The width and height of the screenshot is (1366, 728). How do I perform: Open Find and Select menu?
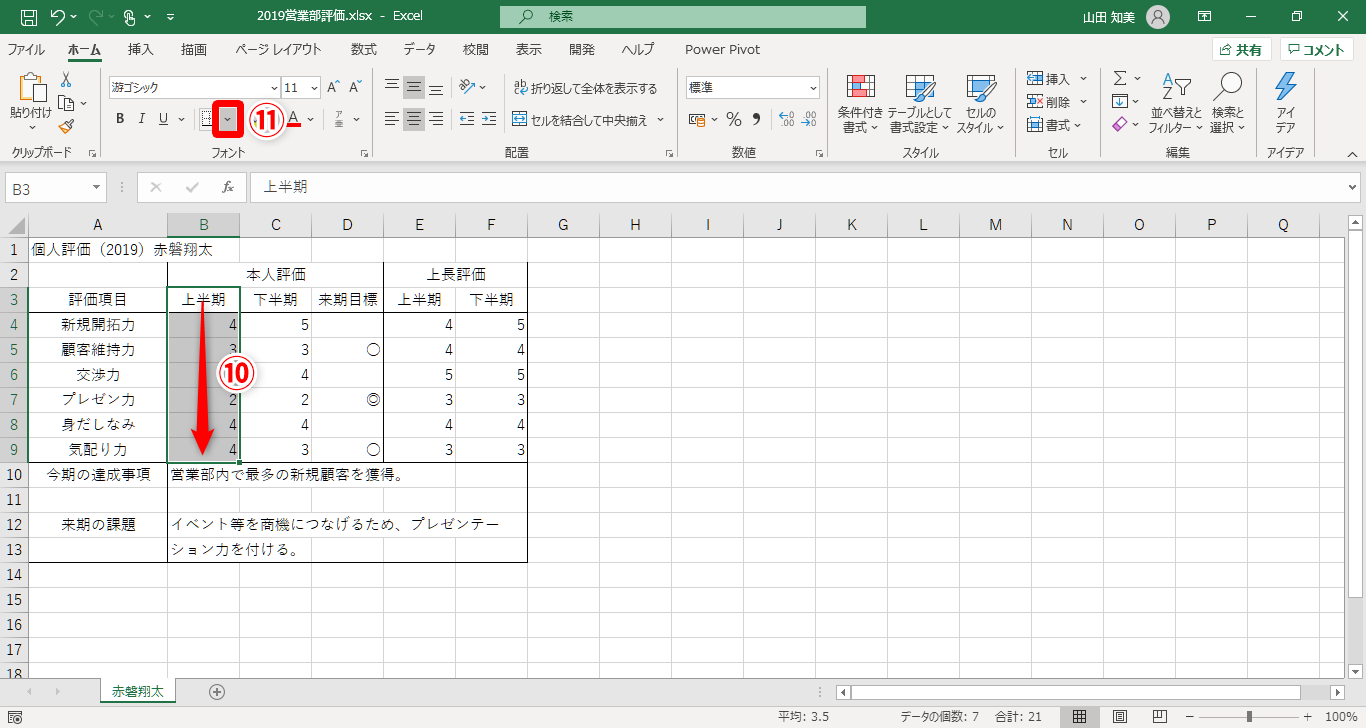pos(1227,104)
